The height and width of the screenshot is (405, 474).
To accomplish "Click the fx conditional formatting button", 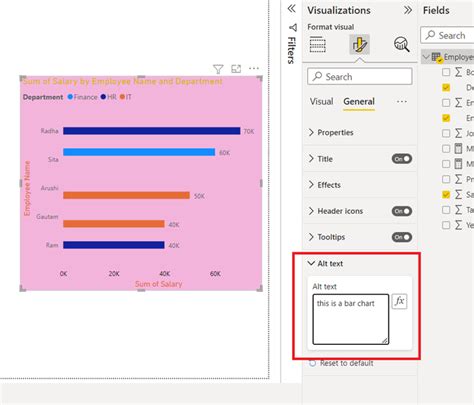I will point(399,301).
